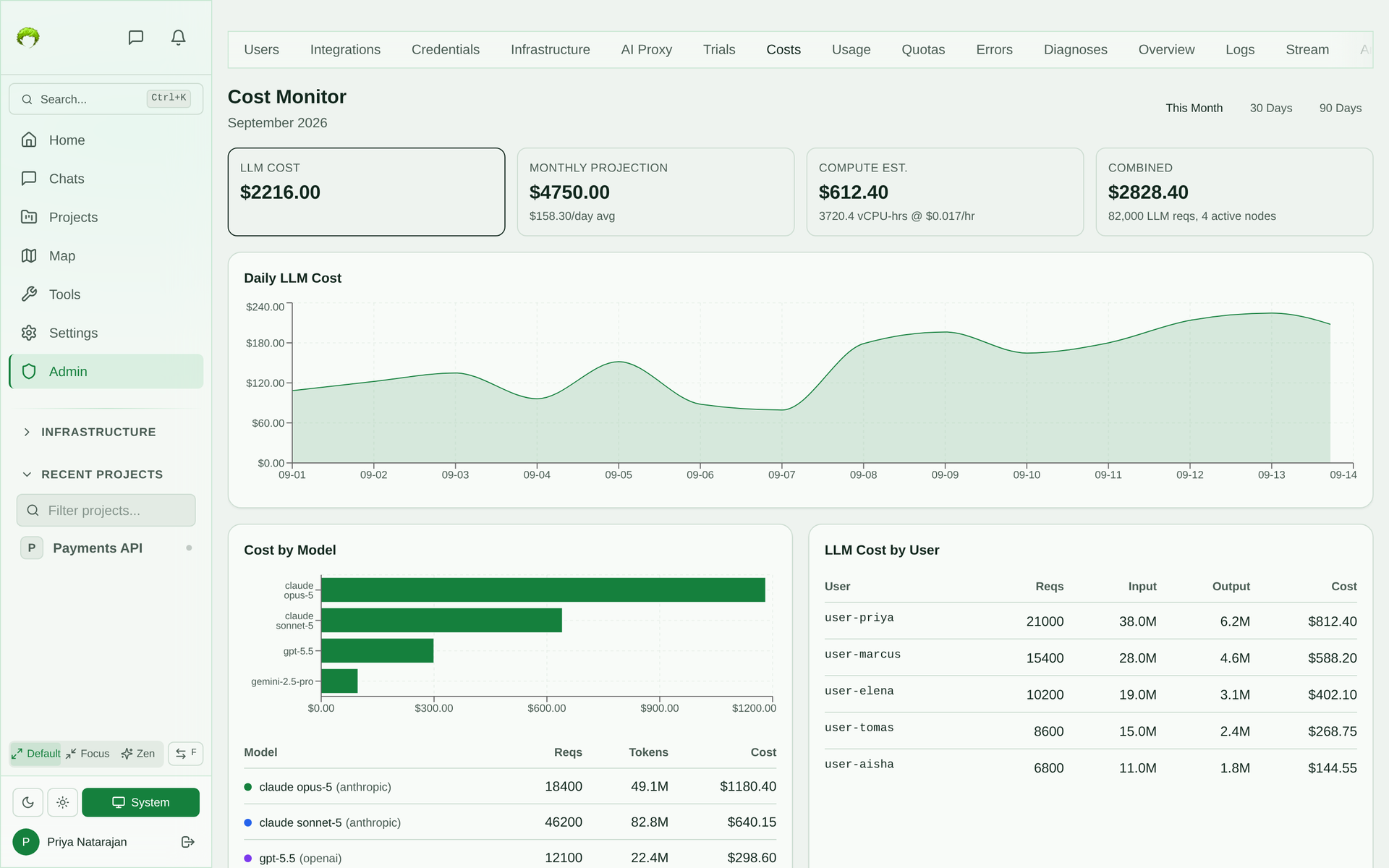Open the notifications bell
This screenshot has height=868, width=1389.
[178, 38]
